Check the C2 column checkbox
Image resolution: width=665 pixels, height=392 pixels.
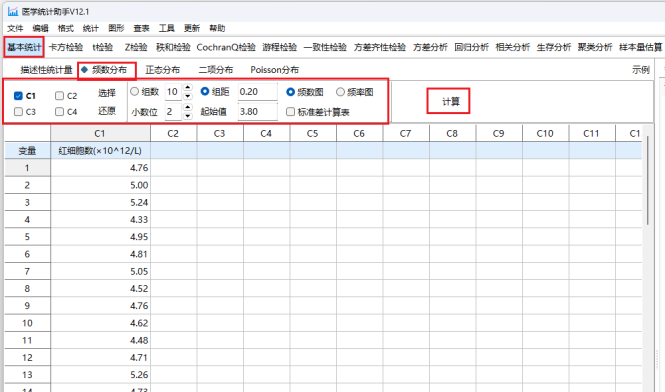59,96
